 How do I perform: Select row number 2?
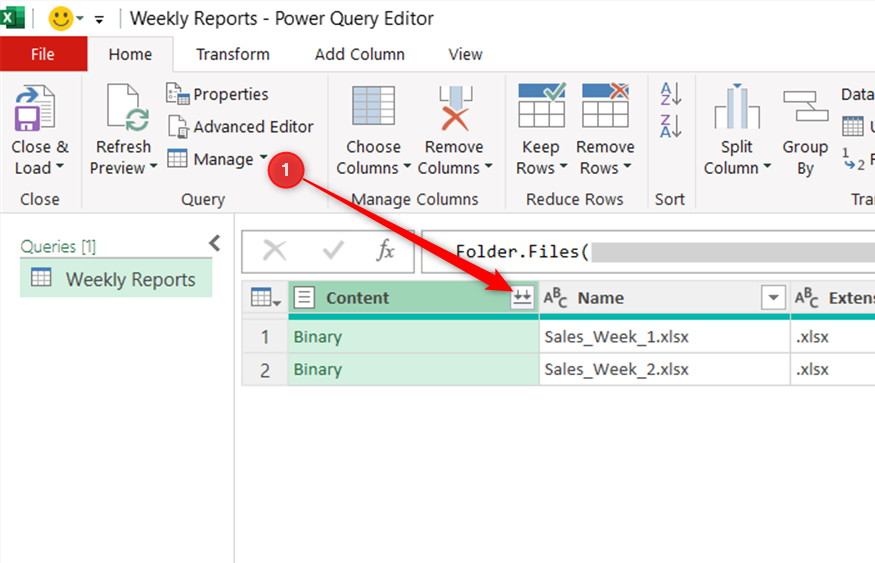[x=265, y=369]
